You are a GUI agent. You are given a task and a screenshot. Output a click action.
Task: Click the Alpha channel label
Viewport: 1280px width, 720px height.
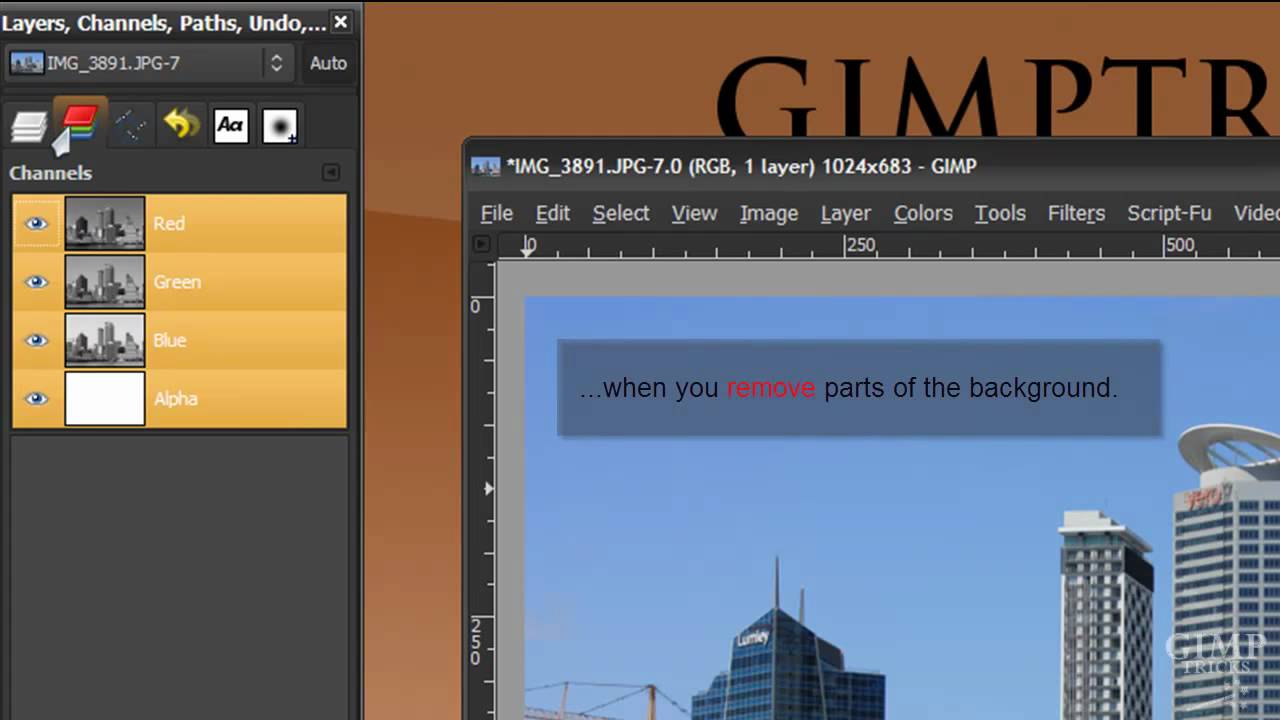pyautogui.click(x=175, y=398)
